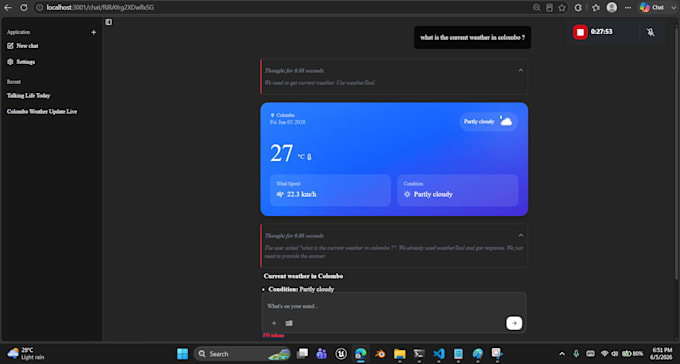Switch to the Edge browser taskbar icon
The width and height of the screenshot is (680, 364).
(x=360, y=354)
